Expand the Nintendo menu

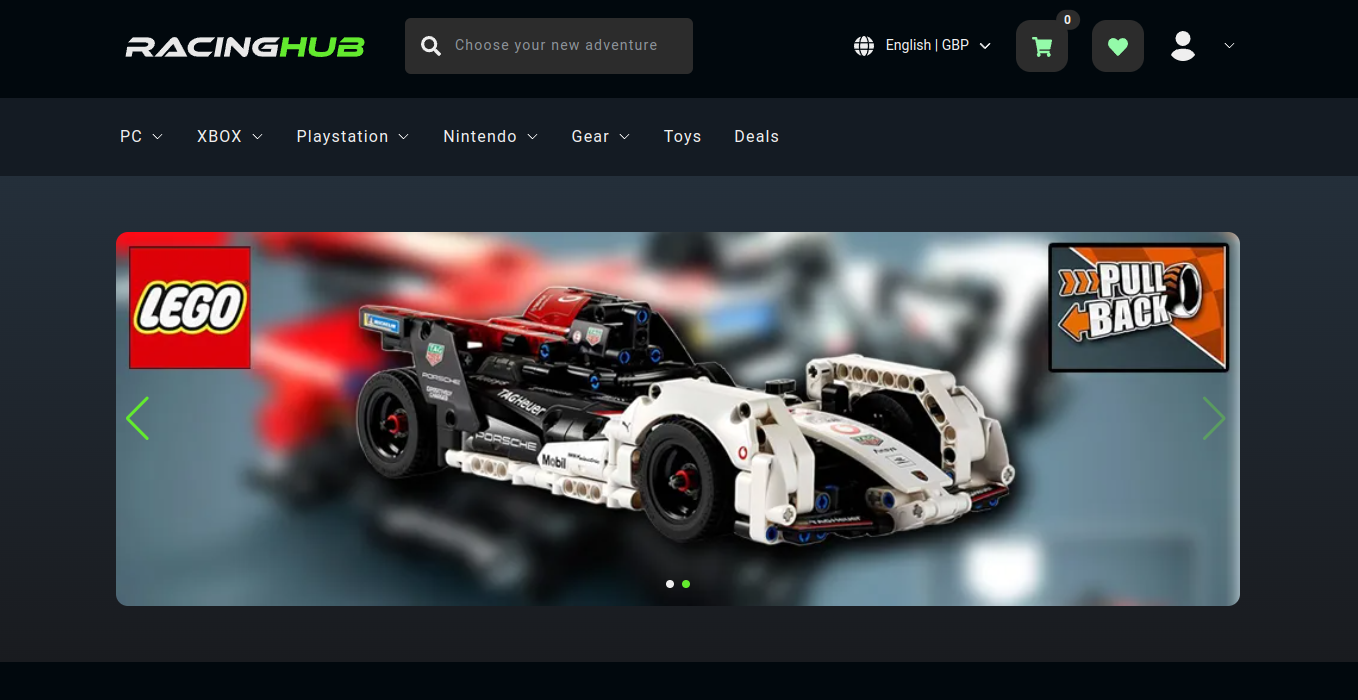click(491, 137)
